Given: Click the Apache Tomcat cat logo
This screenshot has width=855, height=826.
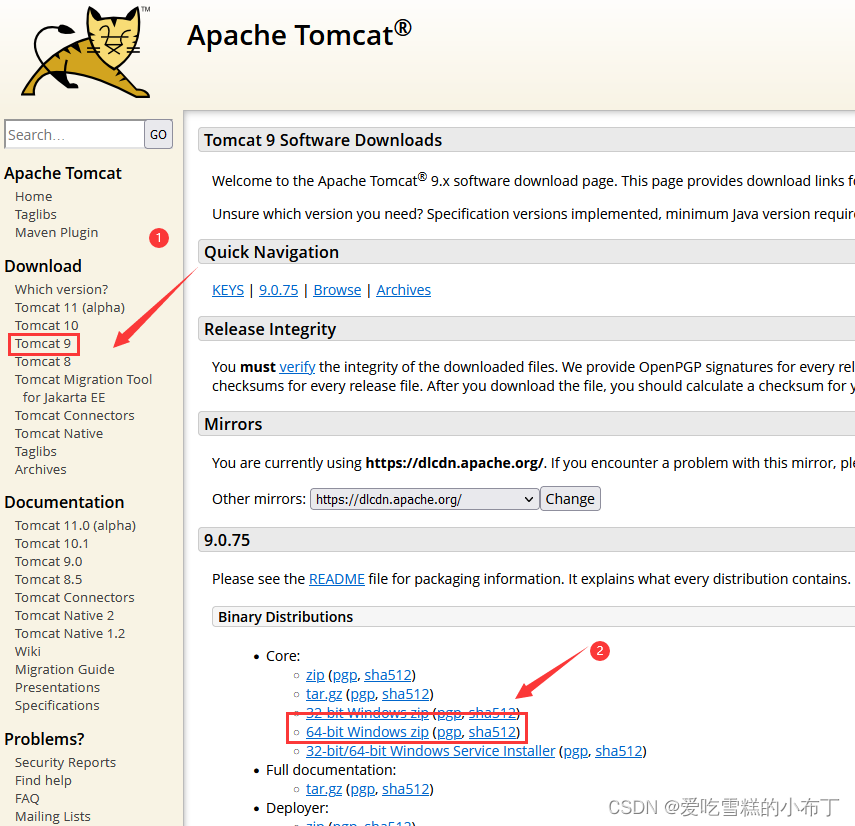Looking at the screenshot, I should pyautogui.click(x=86, y=52).
